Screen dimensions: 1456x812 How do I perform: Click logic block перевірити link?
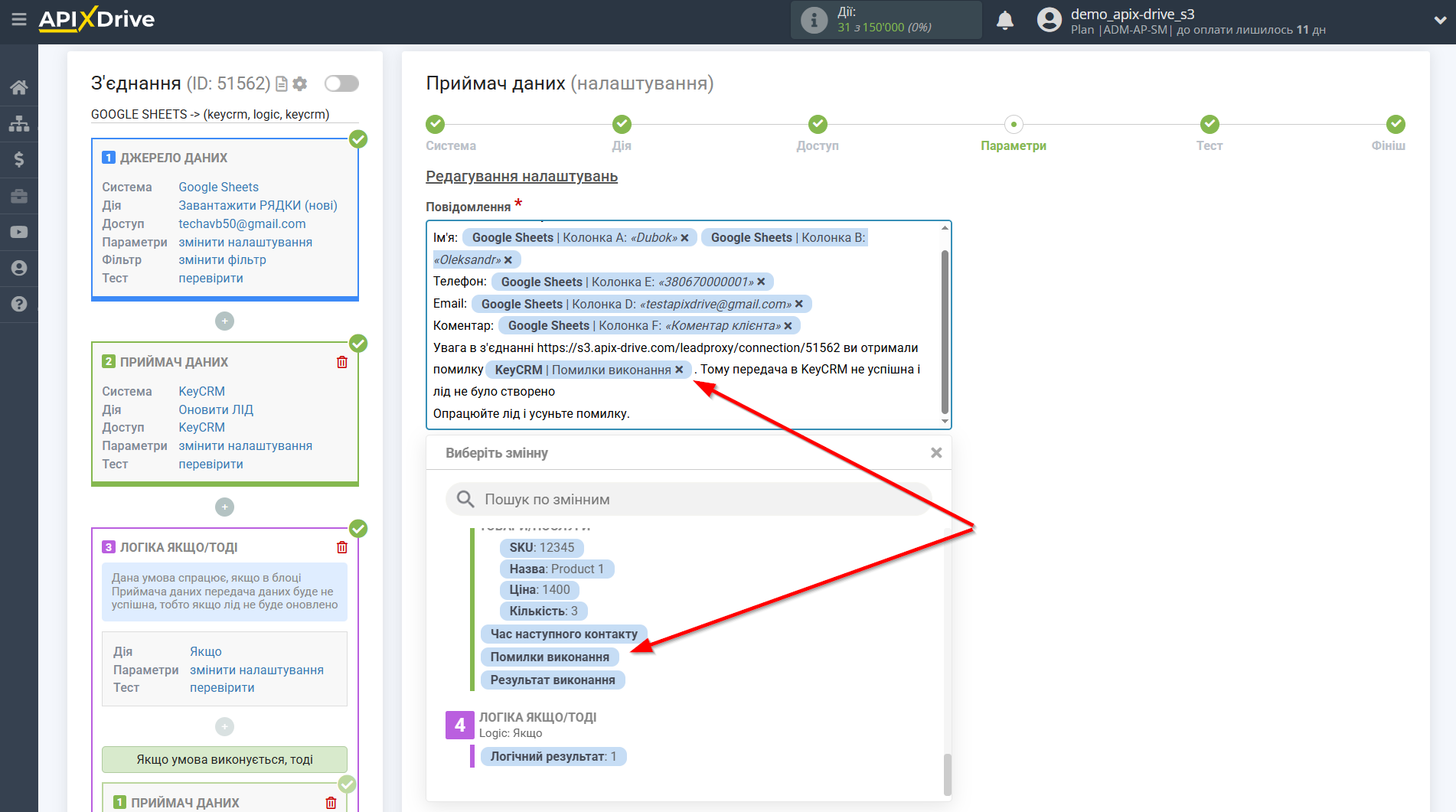(222, 688)
